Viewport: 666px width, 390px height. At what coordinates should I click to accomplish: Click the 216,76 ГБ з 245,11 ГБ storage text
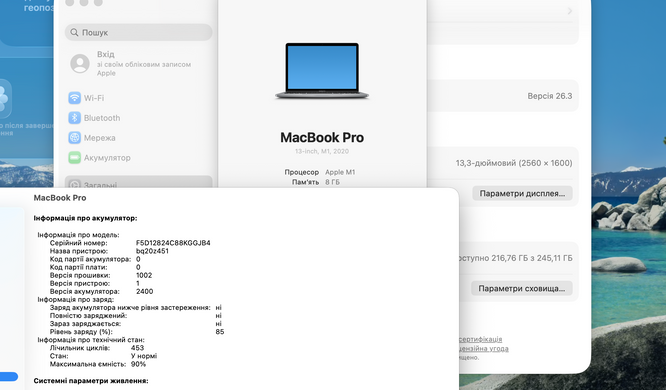click(x=532, y=258)
